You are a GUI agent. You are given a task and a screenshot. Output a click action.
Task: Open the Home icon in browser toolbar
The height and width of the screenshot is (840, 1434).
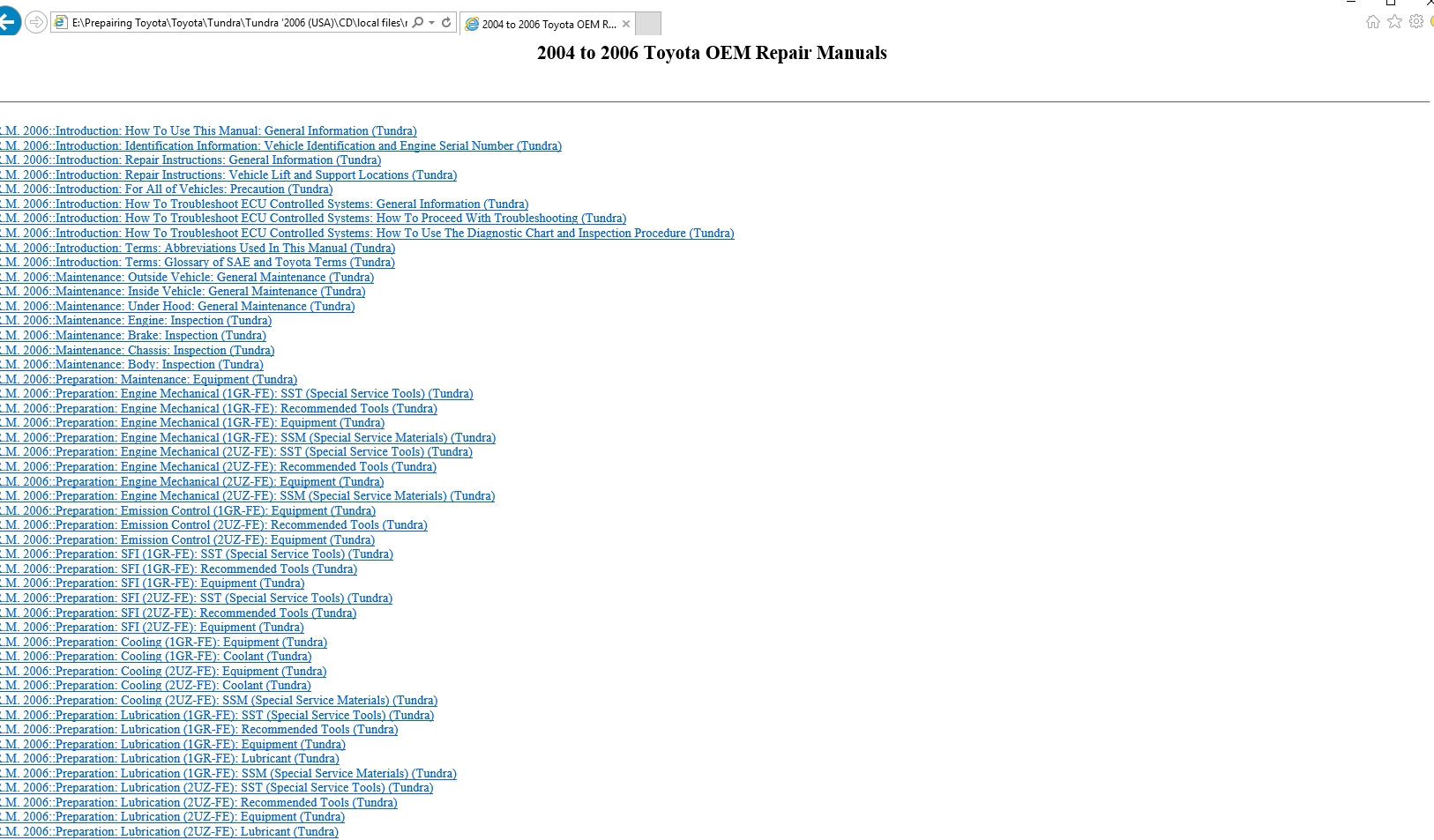pos(1373,22)
